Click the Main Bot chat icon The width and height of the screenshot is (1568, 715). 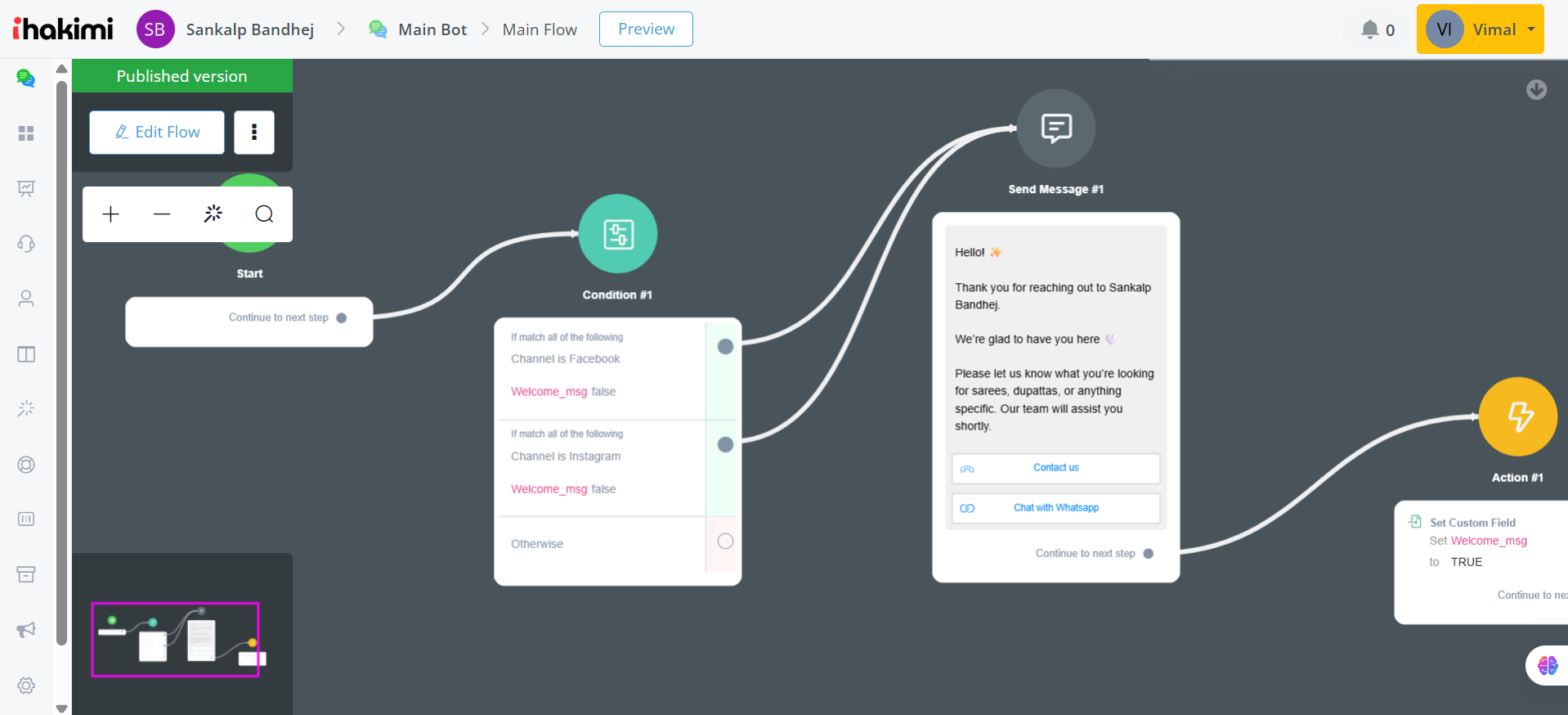pos(378,29)
